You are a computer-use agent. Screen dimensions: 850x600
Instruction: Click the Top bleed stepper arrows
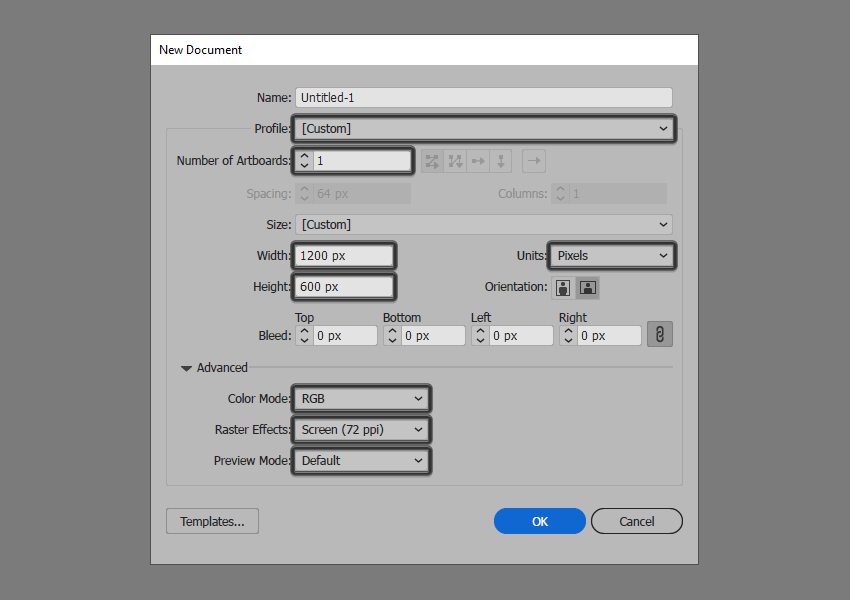[x=304, y=336]
